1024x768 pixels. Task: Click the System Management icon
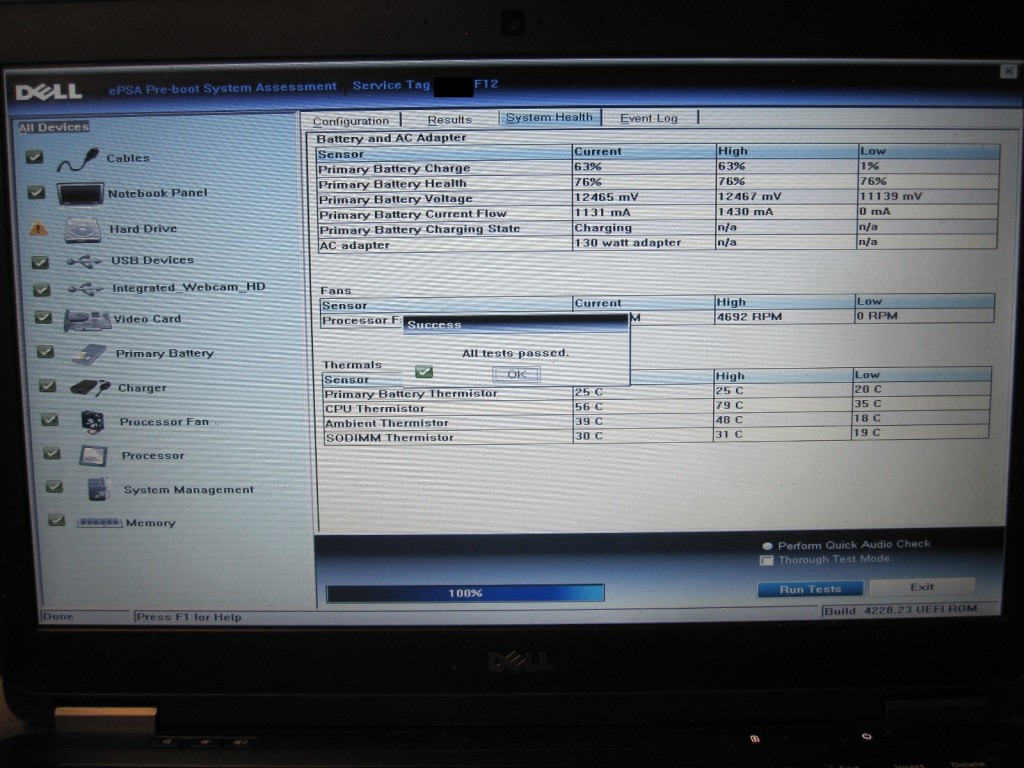[x=98, y=489]
